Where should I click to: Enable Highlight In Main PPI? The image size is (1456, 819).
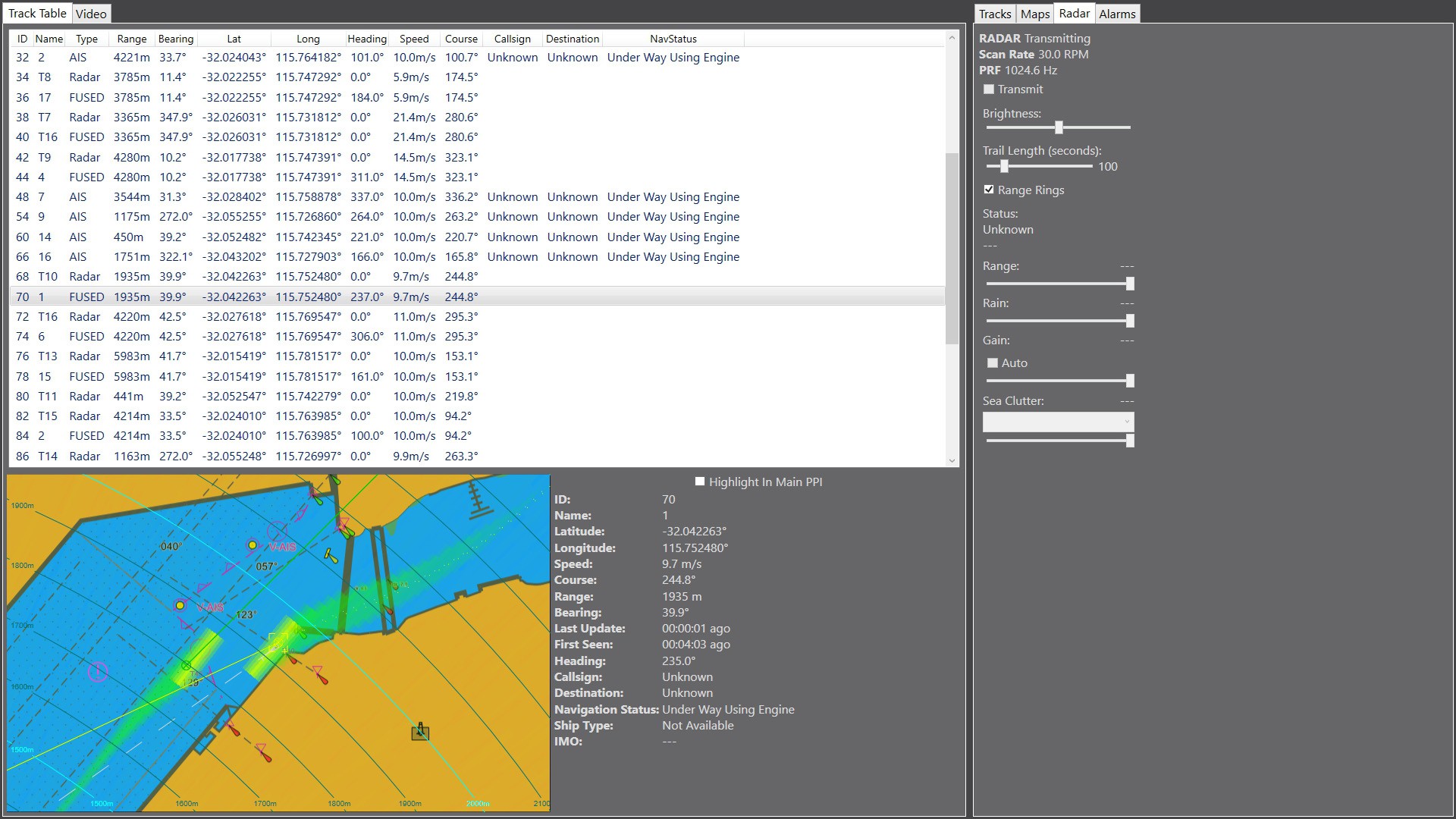(x=700, y=482)
